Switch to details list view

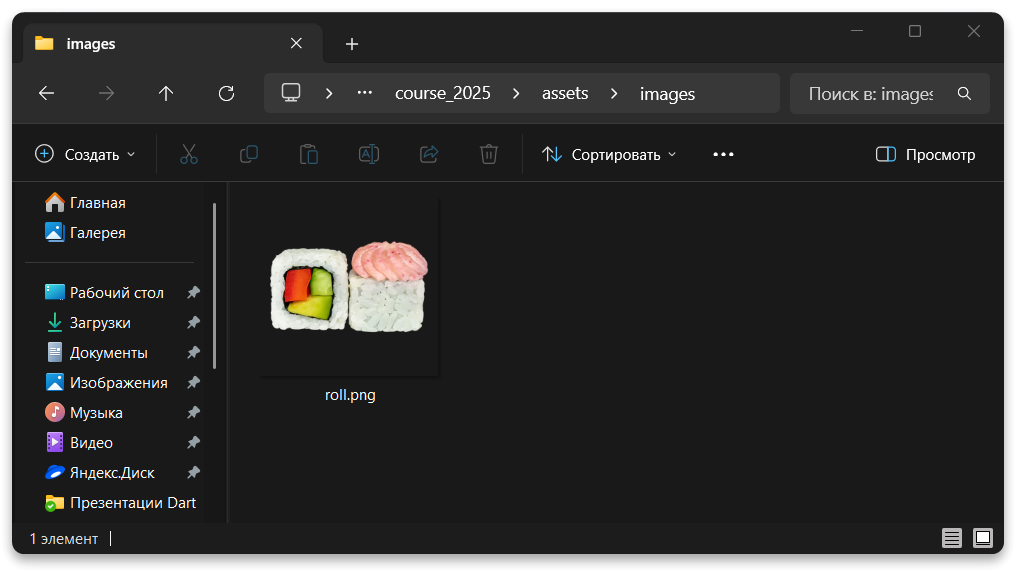tap(952, 538)
